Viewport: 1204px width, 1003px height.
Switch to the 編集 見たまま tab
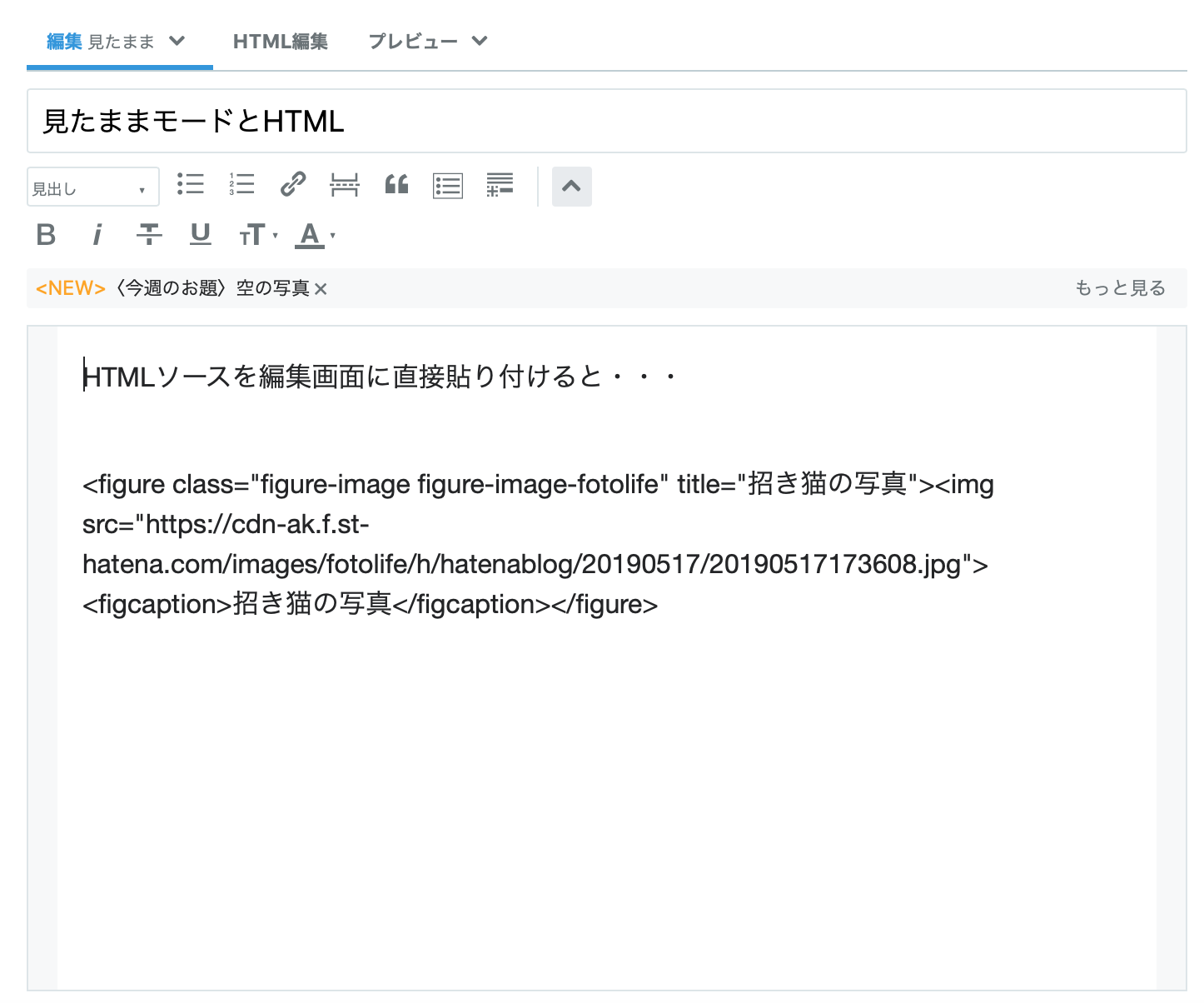[x=100, y=42]
